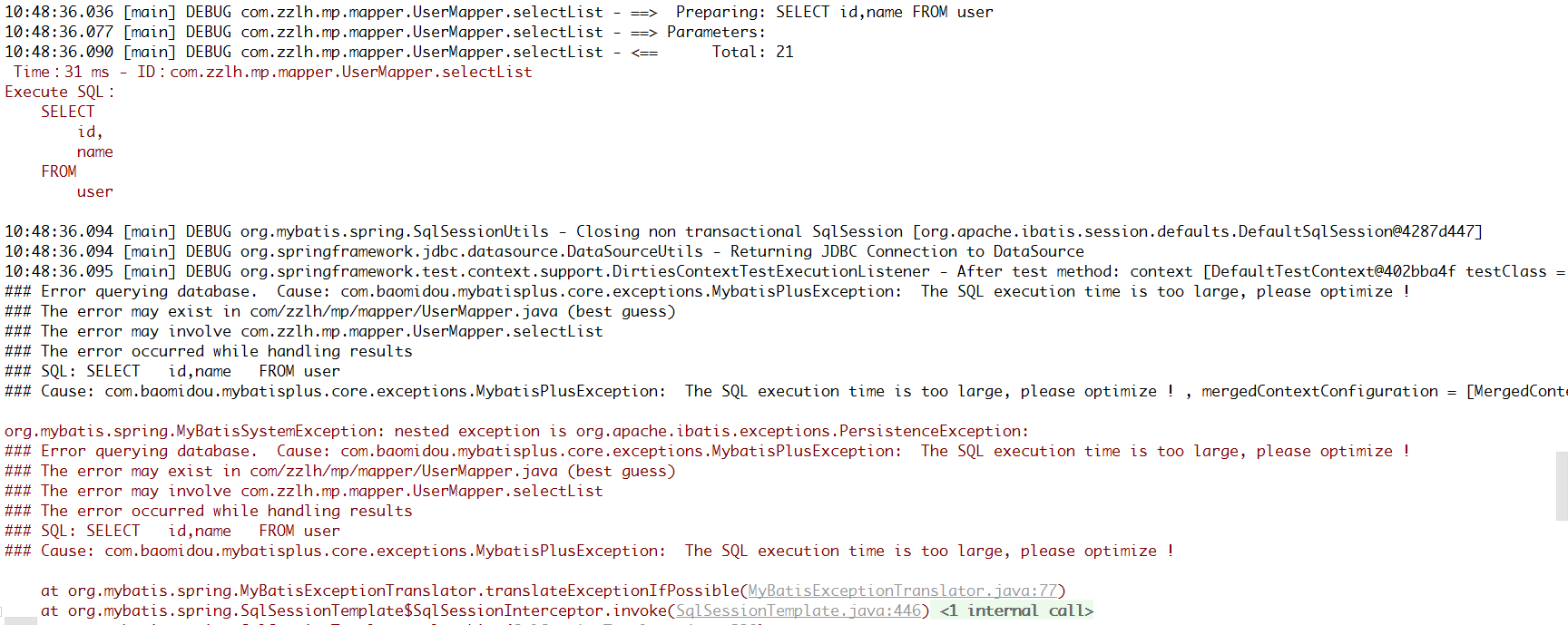The height and width of the screenshot is (625, 1568).
Task: Click the "mergedContextConfiguration" text
Action: point(1319,391)
